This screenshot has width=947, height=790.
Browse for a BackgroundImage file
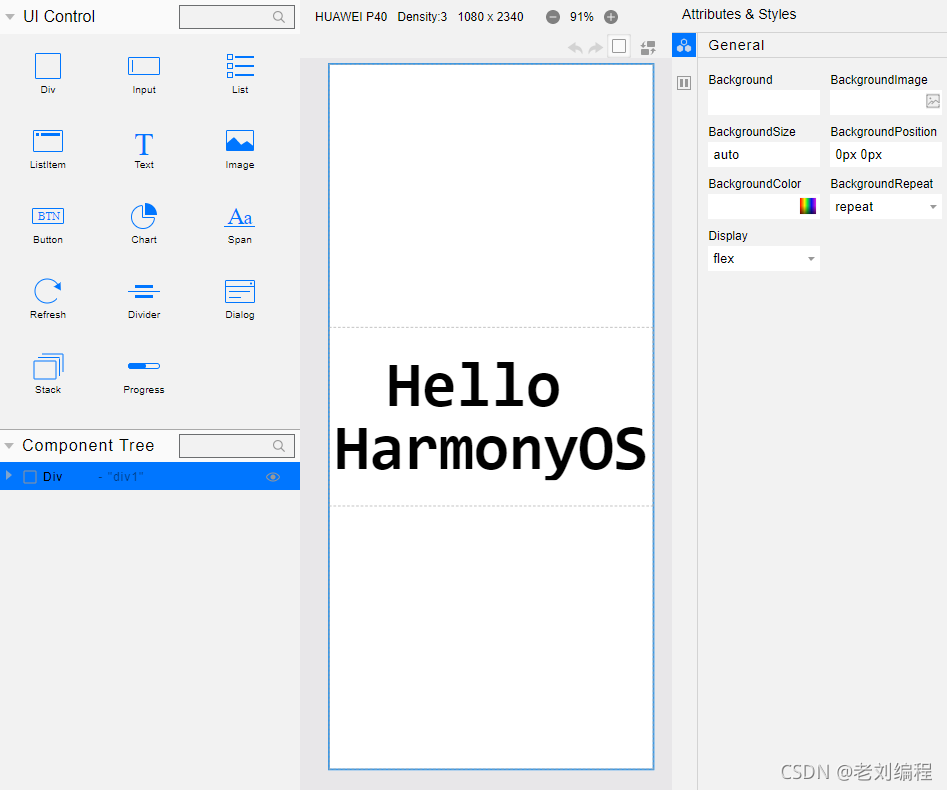(x=933, y=101)
